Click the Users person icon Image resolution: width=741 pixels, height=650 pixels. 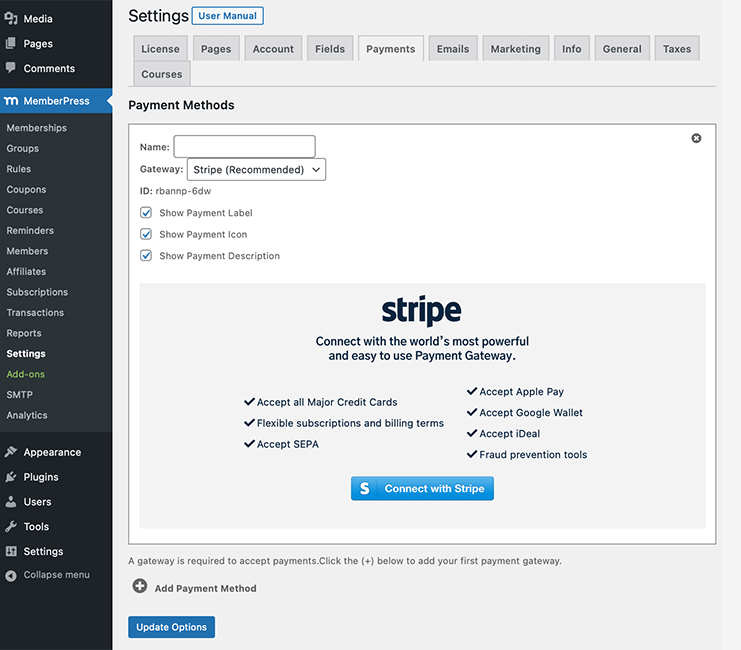click(x=11, y=502)
